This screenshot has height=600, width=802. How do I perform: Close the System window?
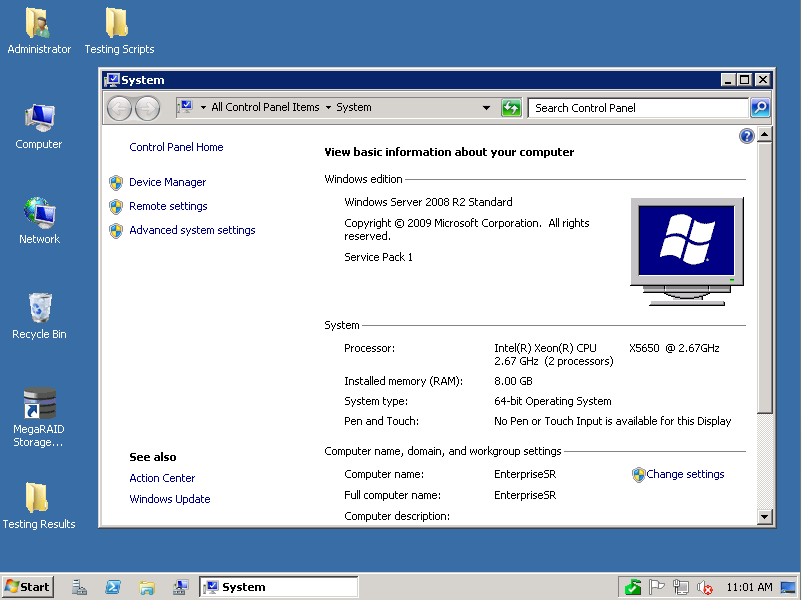click(x=762, y=80)
